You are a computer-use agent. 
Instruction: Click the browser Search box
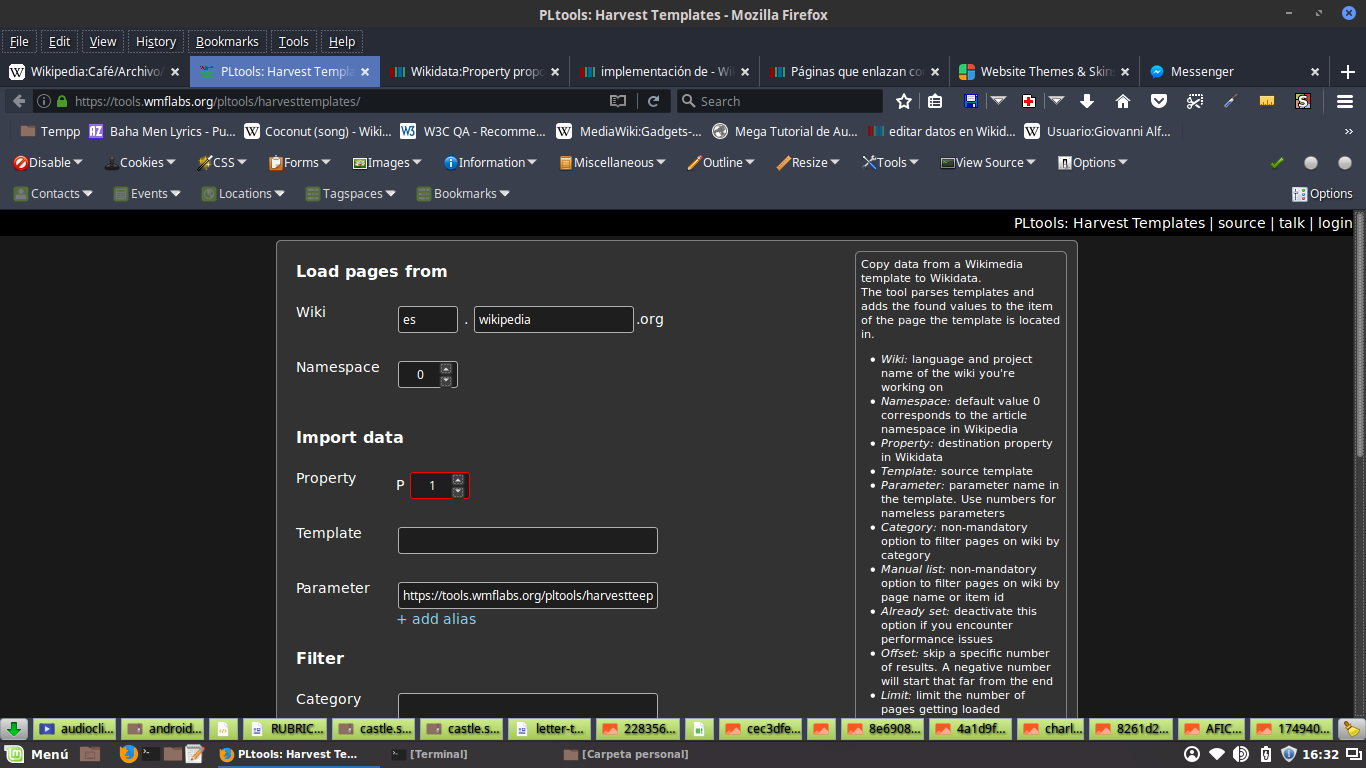[x=780, y=101]
